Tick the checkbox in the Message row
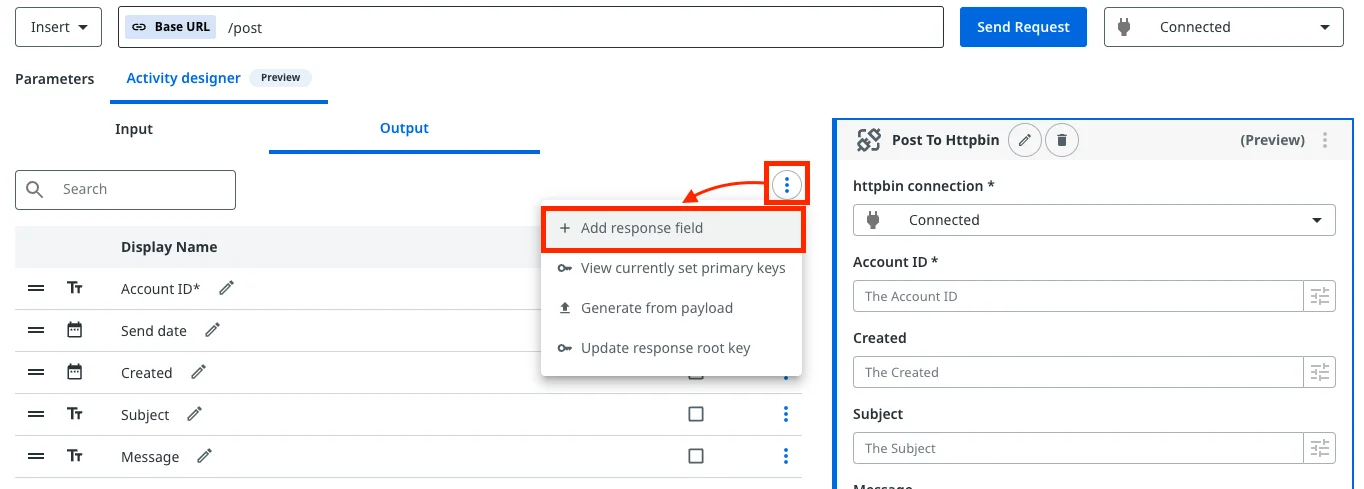Image resolution: width=1364 pixels, height=489 pixels. (696, 456)
